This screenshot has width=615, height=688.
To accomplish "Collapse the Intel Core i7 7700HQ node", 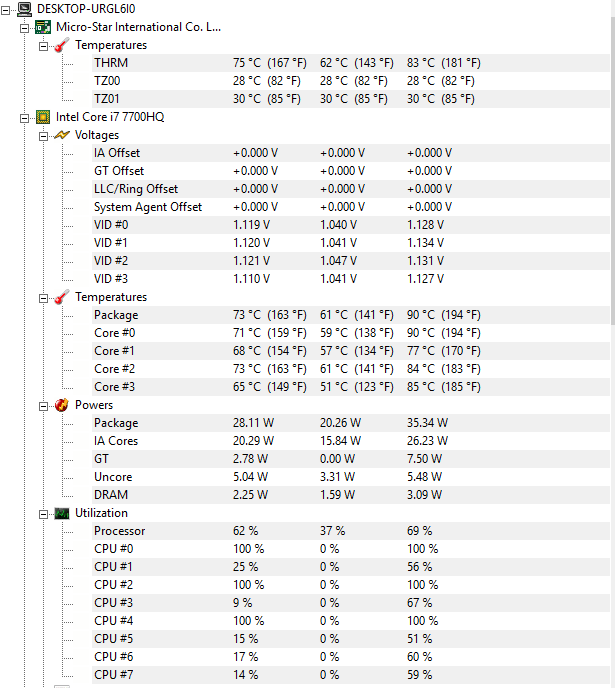I will pos(26,117).
